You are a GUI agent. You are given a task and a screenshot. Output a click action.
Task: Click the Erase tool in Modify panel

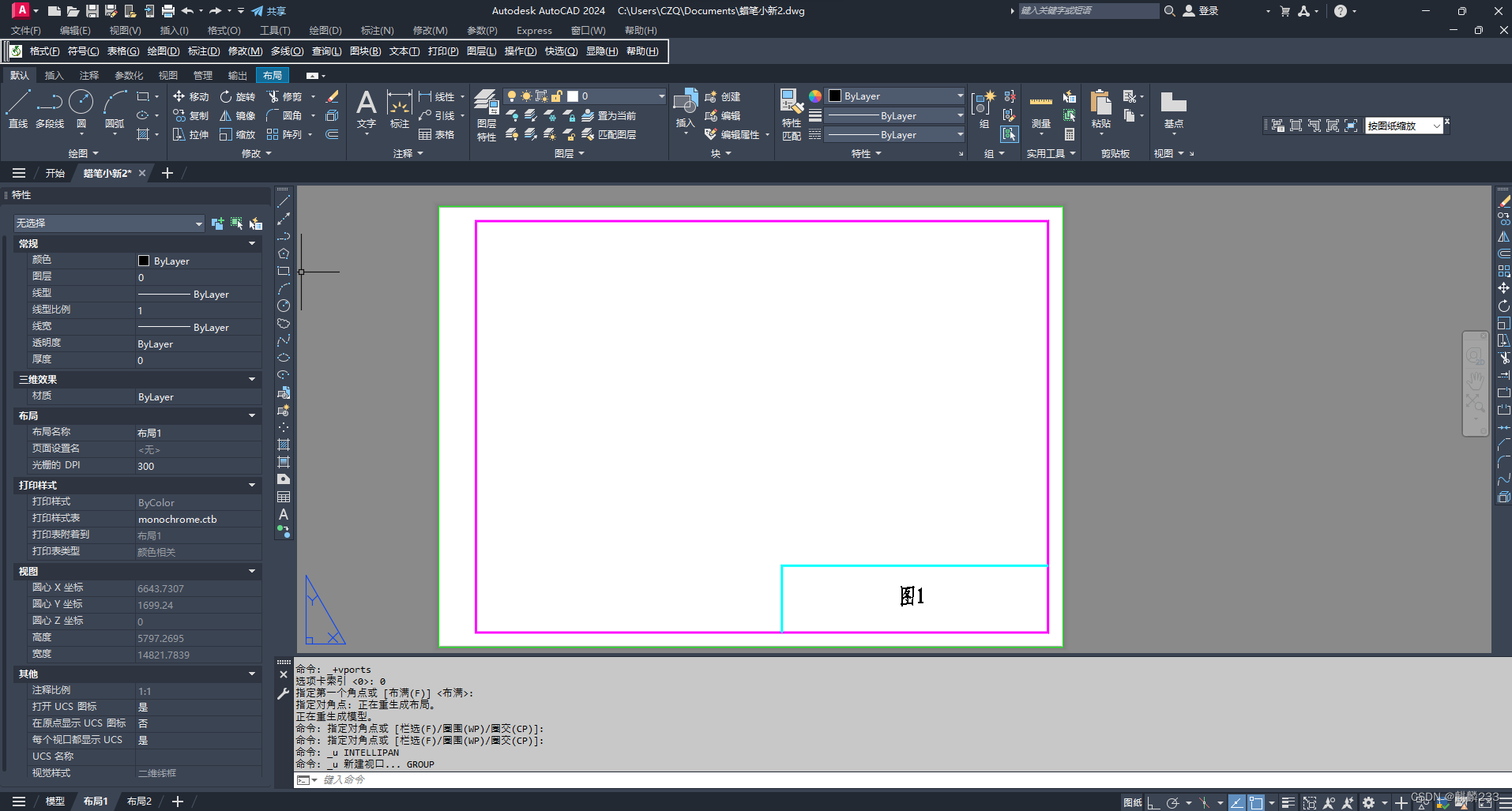[333, 96]
